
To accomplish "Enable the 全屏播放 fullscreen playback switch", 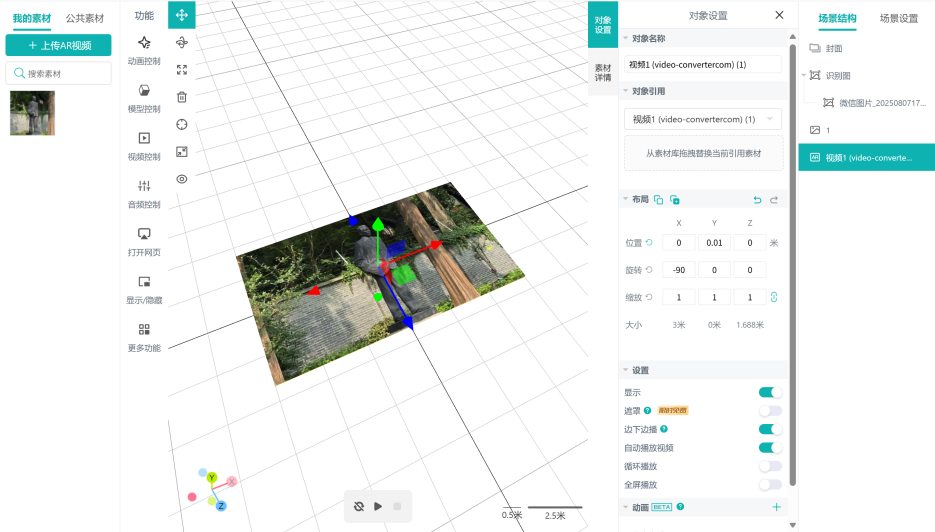I will tap(770, 485).
